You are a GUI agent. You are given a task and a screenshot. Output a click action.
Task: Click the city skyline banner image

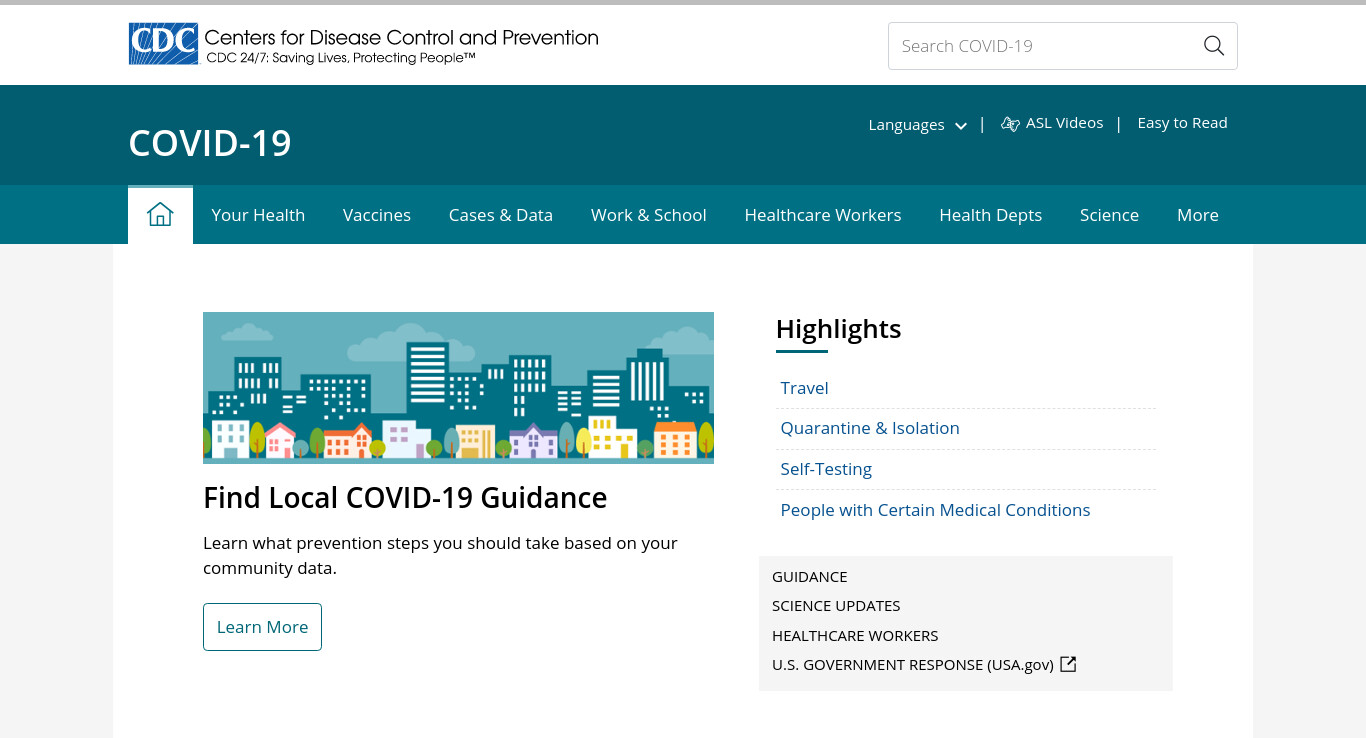click(x=458, y=387)
